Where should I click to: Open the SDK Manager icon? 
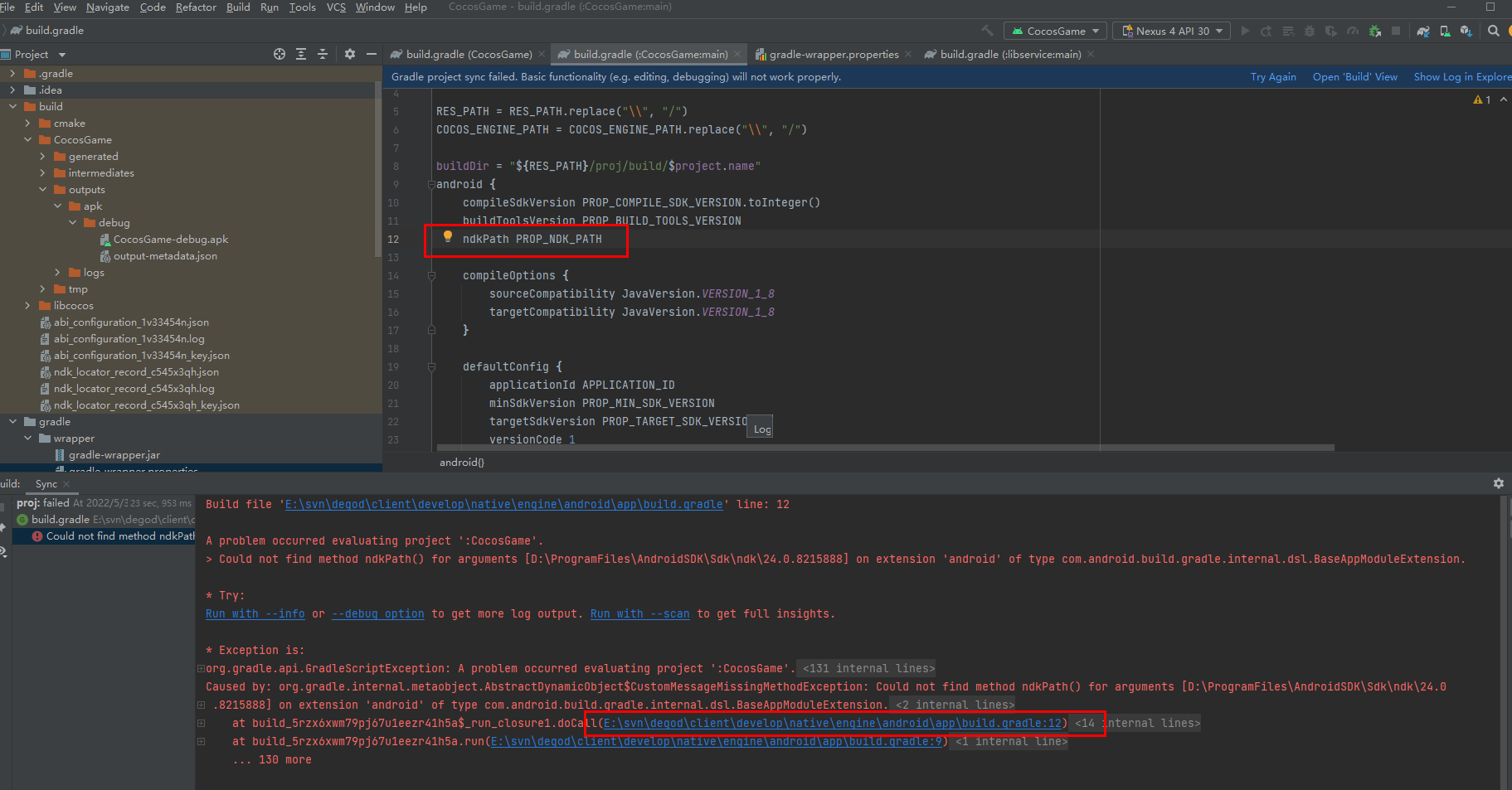[1466, 32]
